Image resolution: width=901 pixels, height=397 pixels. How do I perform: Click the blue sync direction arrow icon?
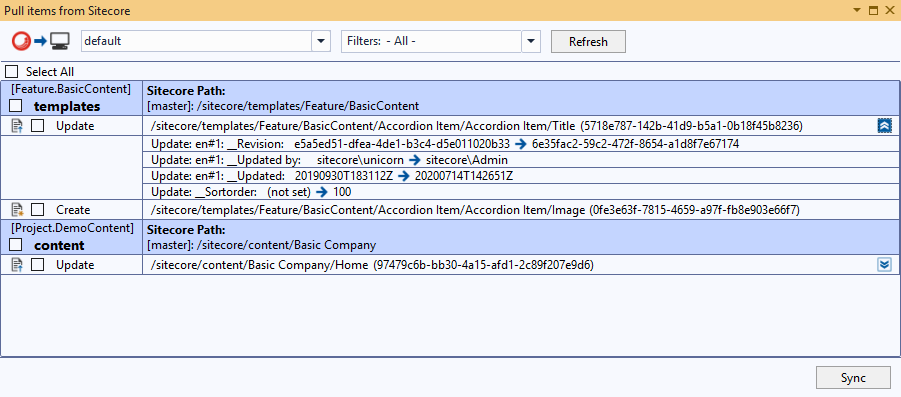coord(40,41)
